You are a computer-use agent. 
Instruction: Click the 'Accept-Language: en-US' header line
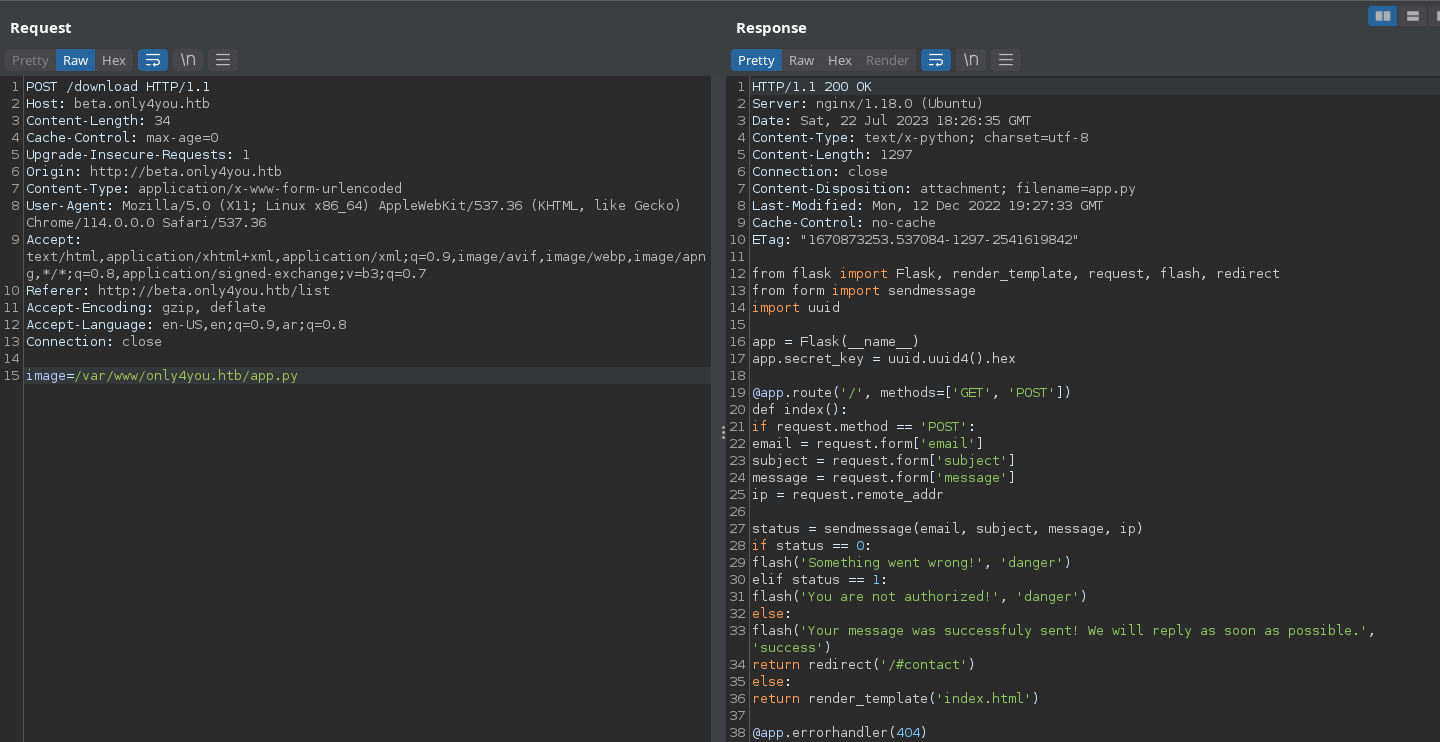(186, 325)
